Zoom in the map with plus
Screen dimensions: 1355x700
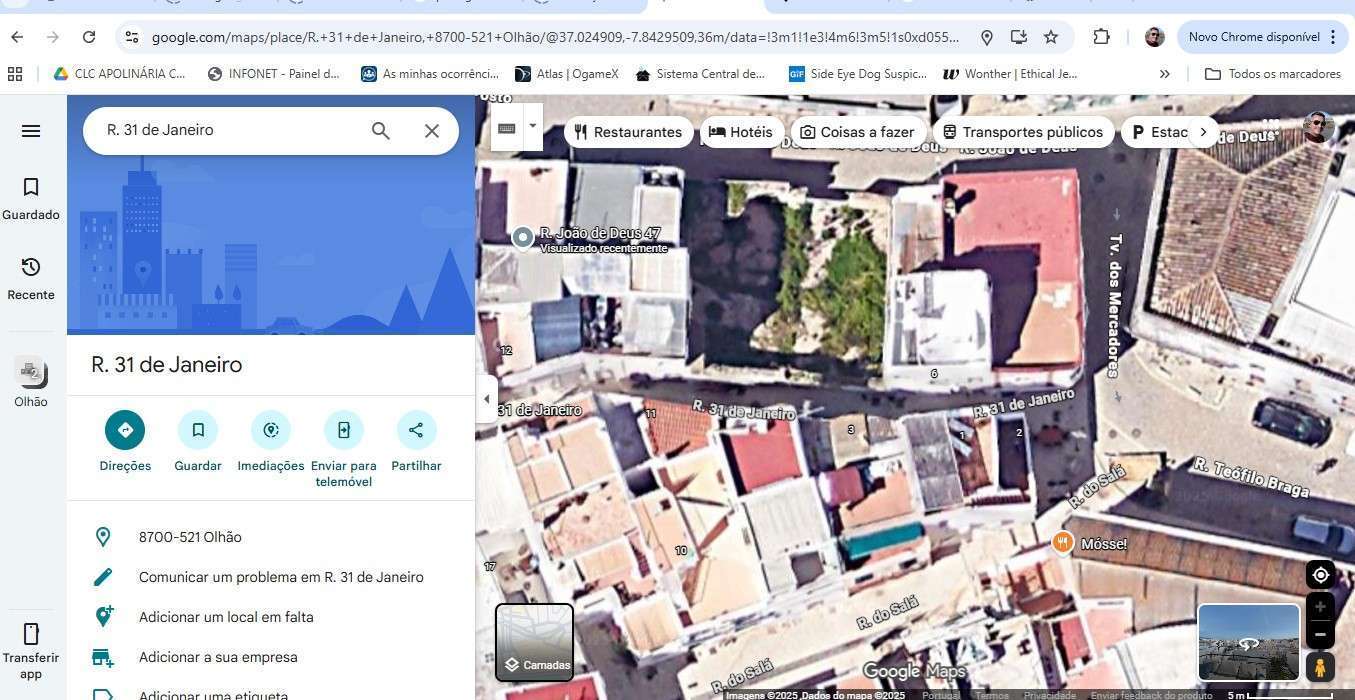coord(1320,607)
